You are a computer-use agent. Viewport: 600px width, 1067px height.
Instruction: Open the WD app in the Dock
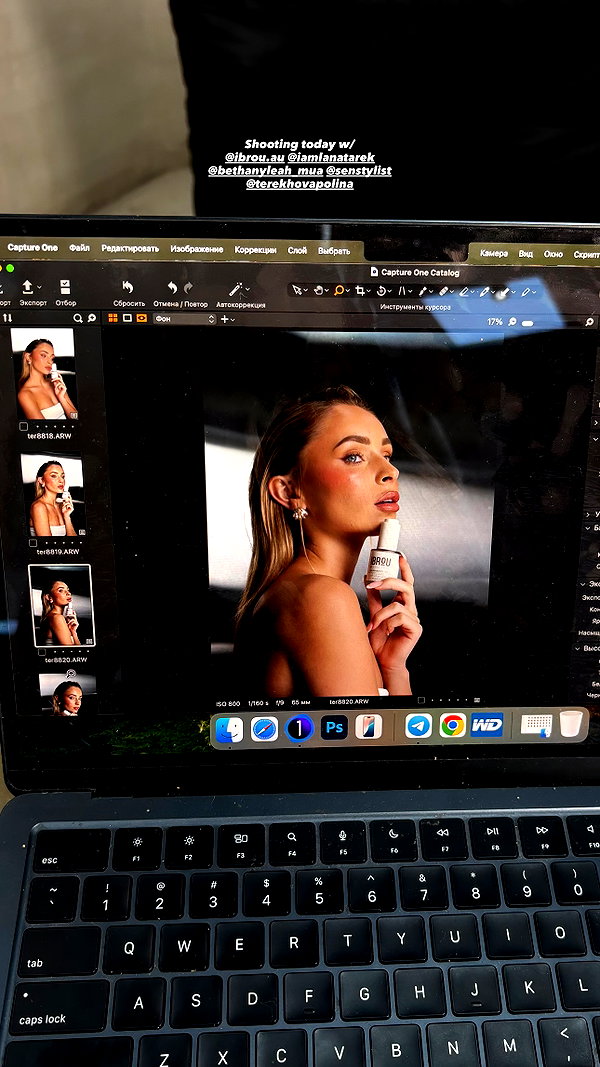click(x=486, y=724)
